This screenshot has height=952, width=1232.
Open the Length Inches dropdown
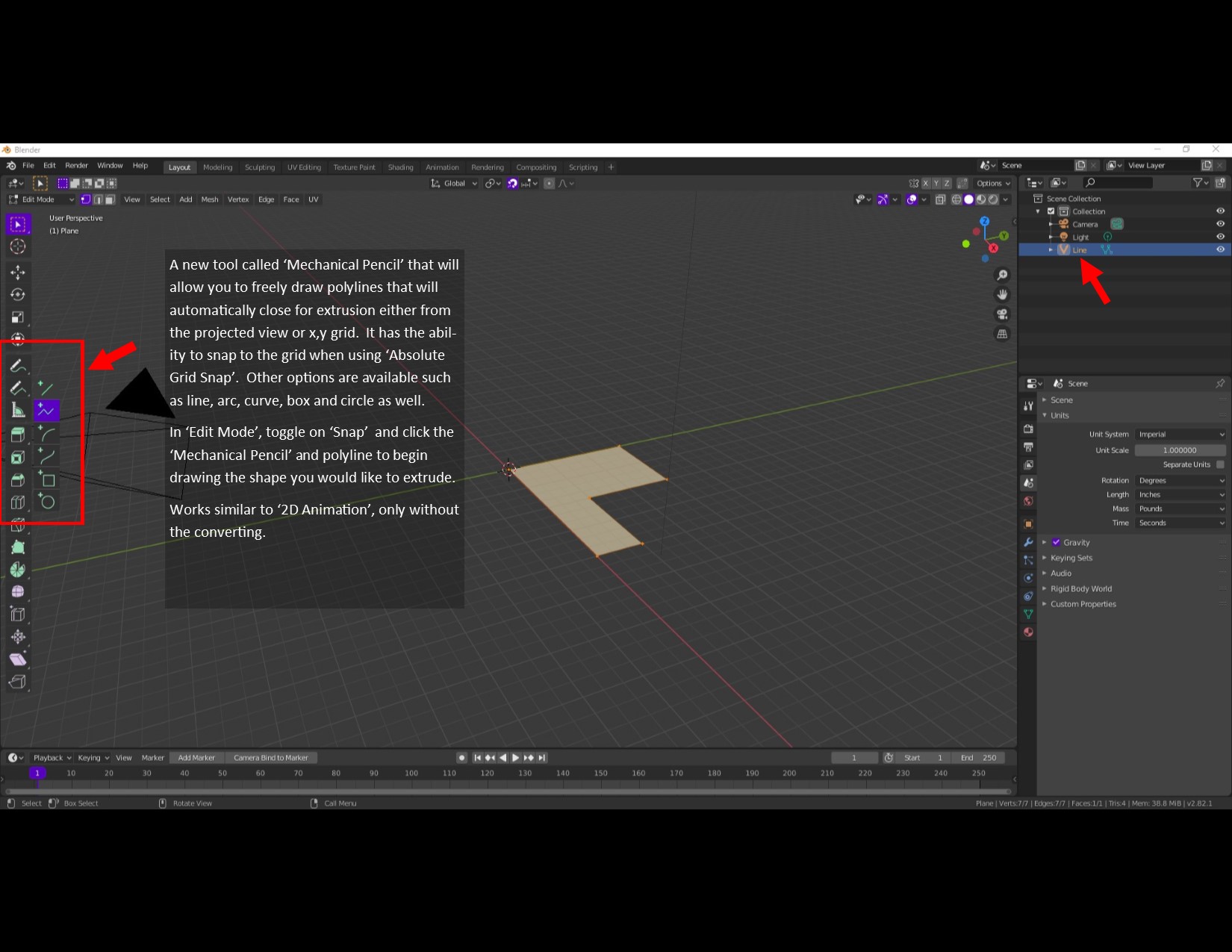pyautogui.click(x=1180, y=495)
